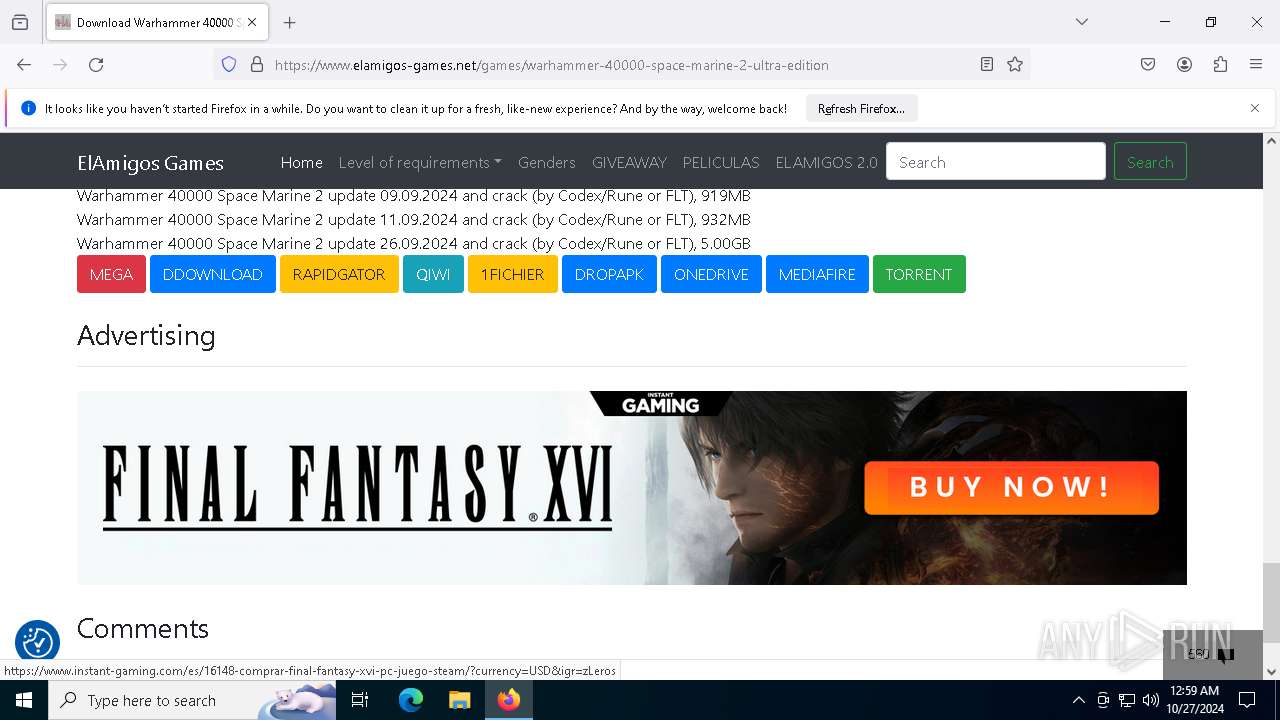This screenshot has width=1280, height=720.
Task: Open GIVEAWAY nav link
Action: (629, 162)
